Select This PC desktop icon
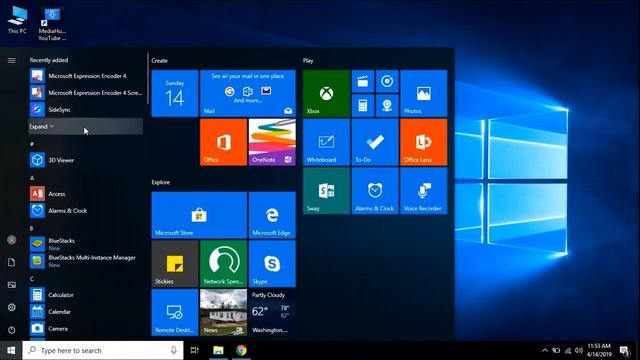640x360 pixels. [17, 20]
